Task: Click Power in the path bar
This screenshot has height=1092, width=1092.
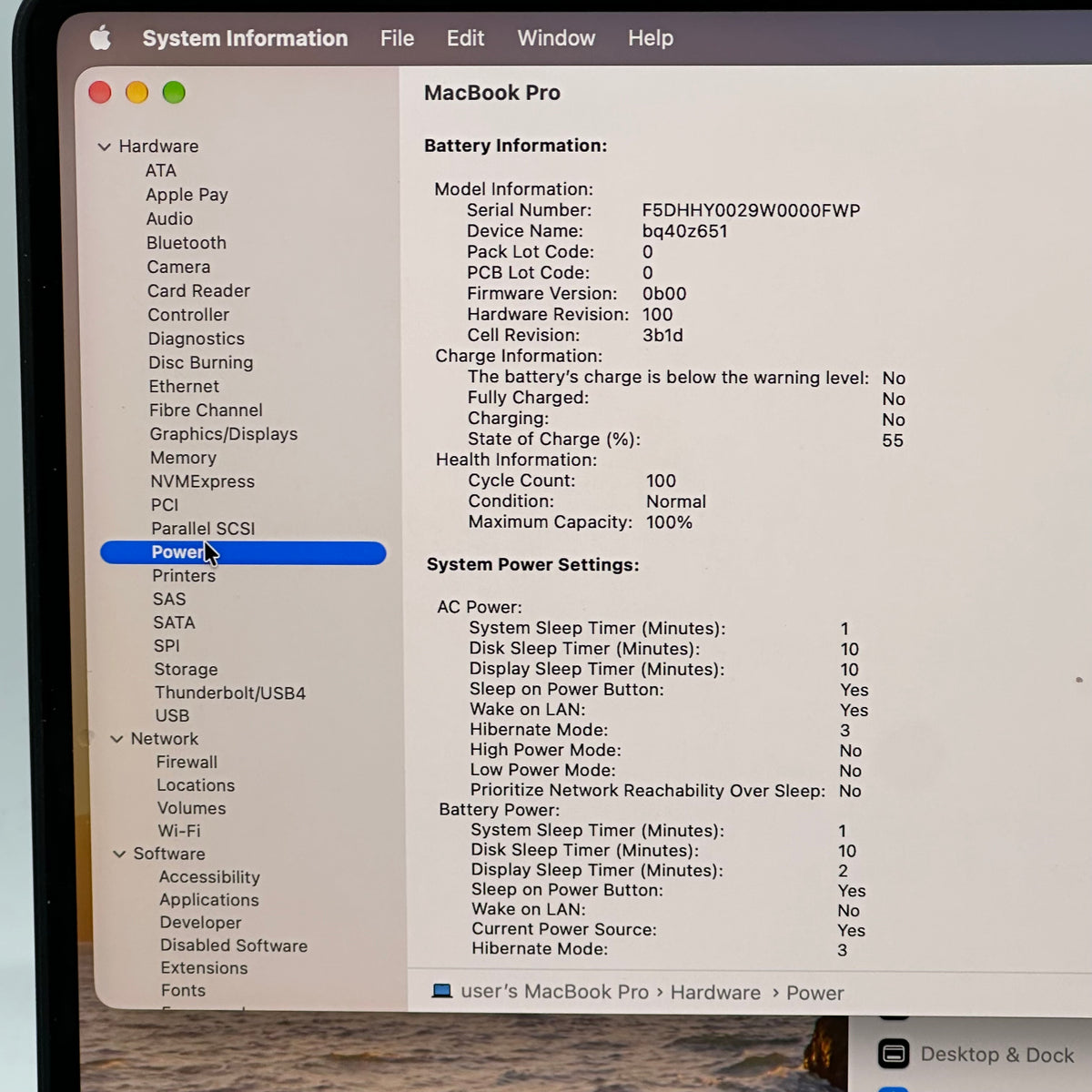Action: [x=815, y=994]
